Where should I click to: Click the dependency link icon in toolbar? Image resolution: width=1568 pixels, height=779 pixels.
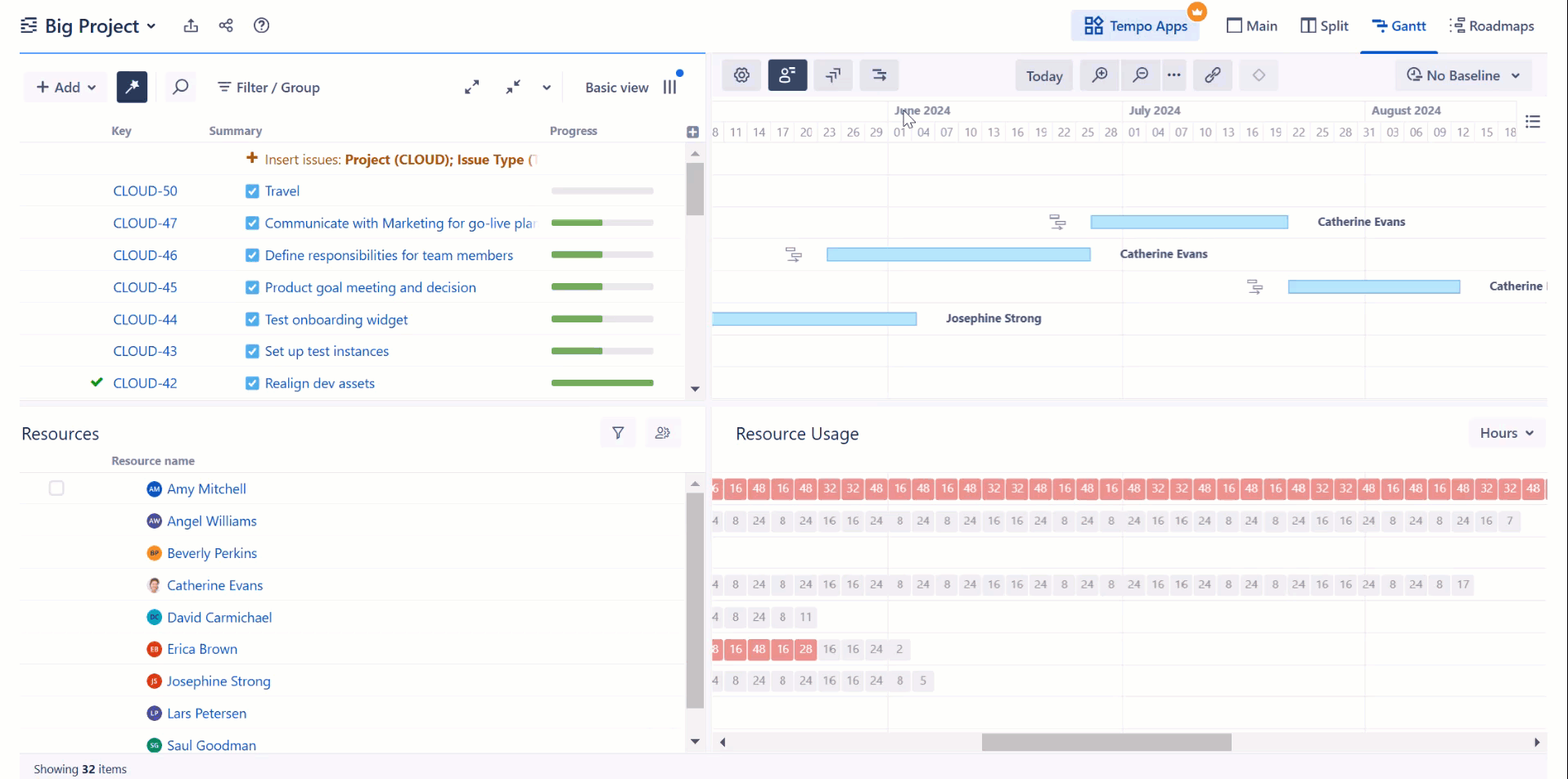[x=1213, y=75]
